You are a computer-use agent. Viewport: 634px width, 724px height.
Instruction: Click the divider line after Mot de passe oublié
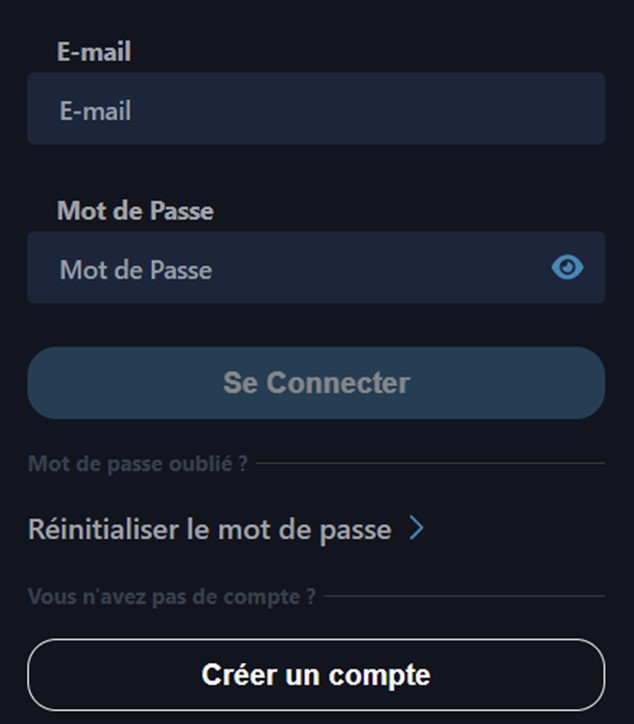coord(430,463)
